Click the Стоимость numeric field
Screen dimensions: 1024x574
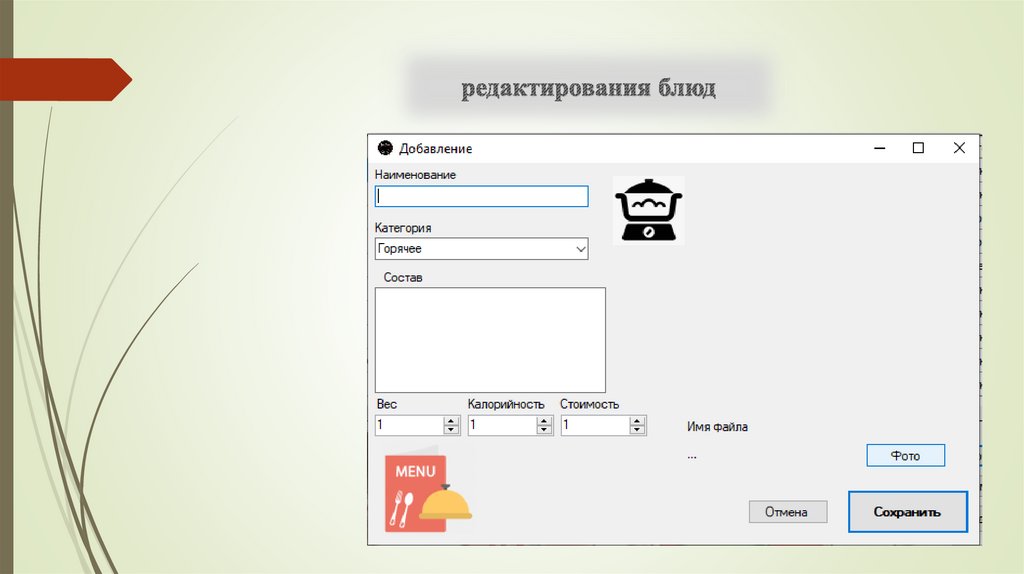tap(595, 425)
